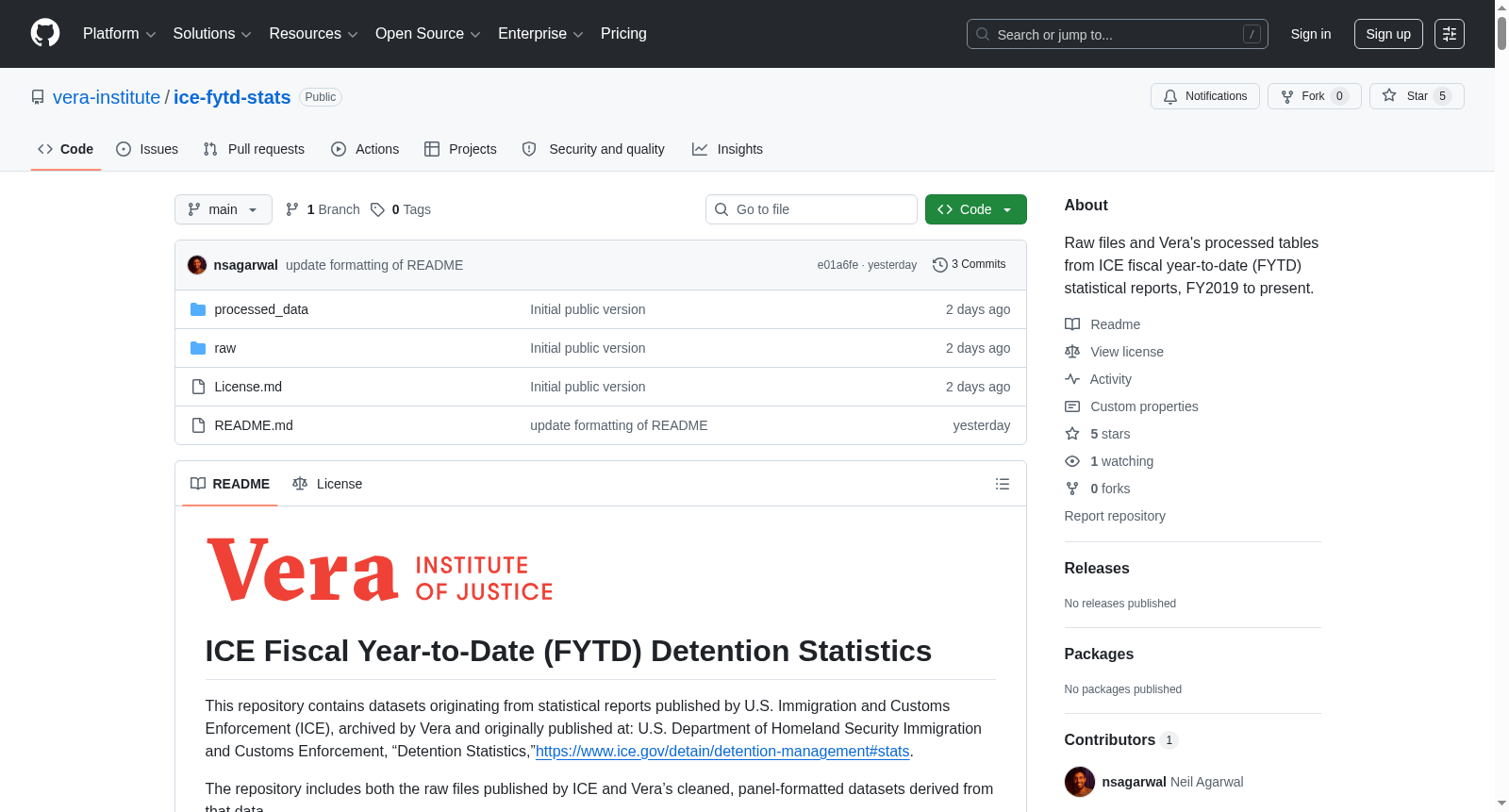Viewport: 1509px width, 812px height.
Task: Click the commit history clock icon
Action: coord(939,265)
